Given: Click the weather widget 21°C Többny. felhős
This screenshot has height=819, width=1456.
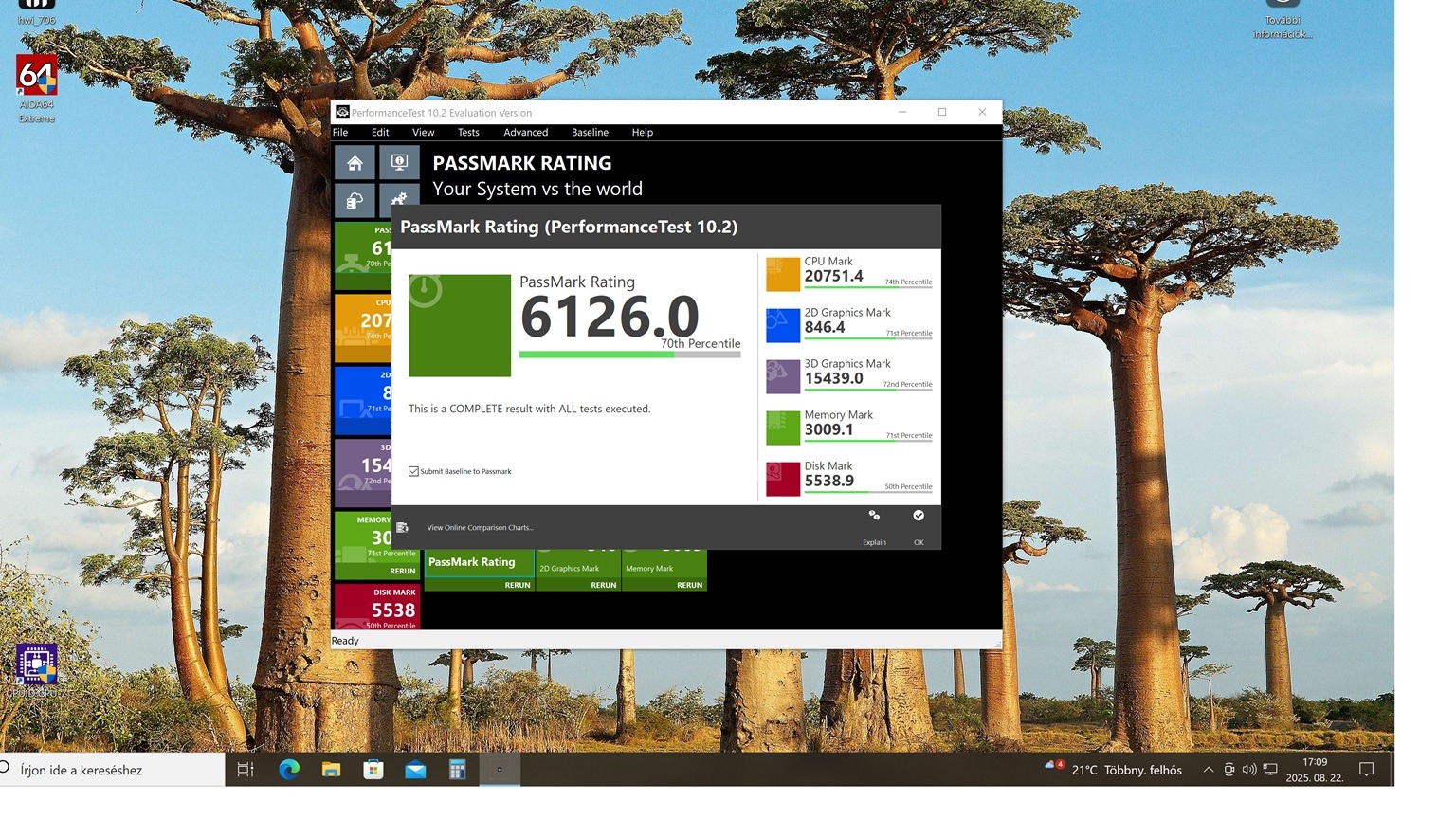Looking at the screenshot, I should (x=1115, y=770).
